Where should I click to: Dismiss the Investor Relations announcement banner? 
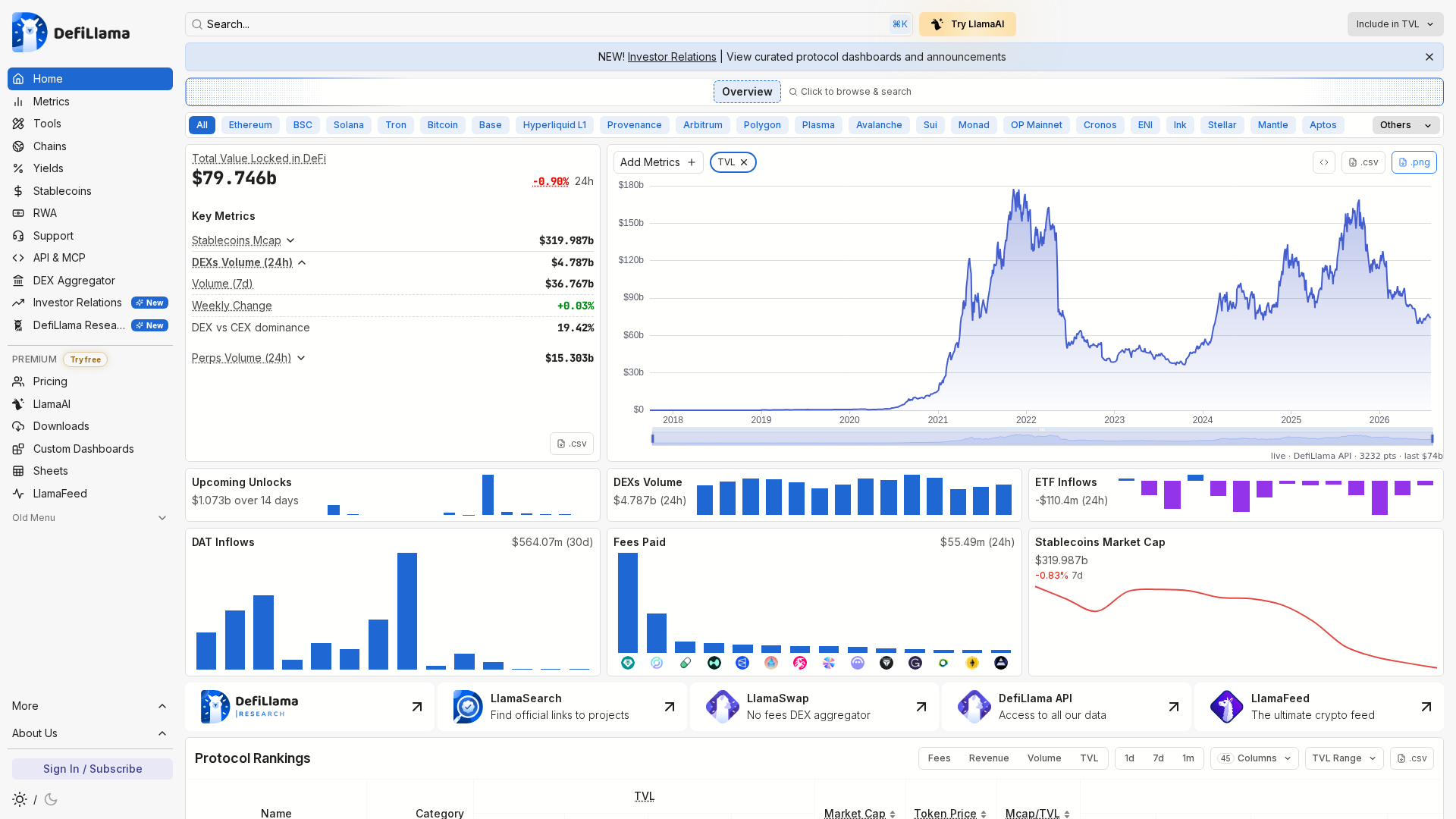[x=1429, y=57]
